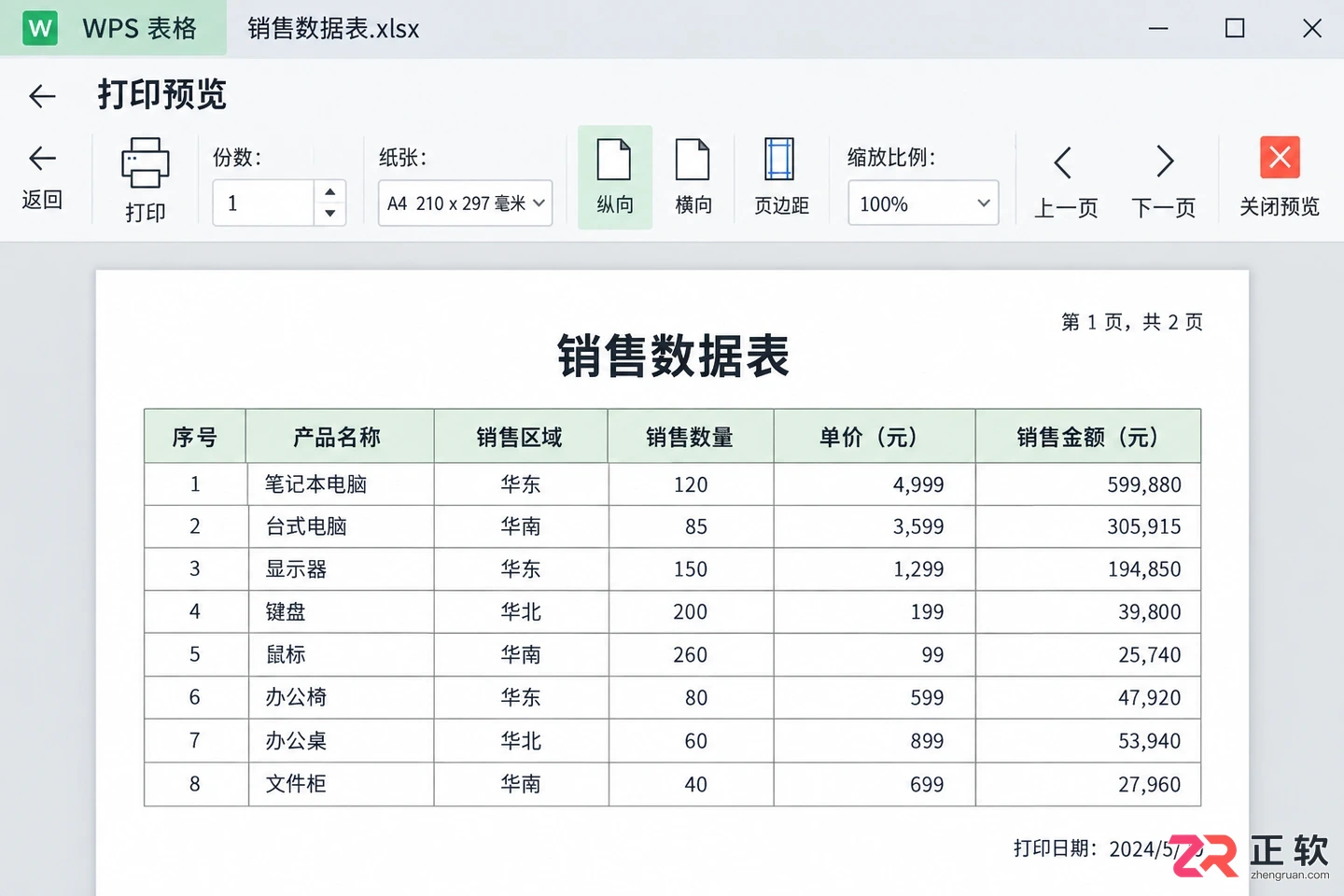The image size is (1344, 896).
Task: Minimize the WPS window
Action: pyautogui.click(x=1158, y=28)
